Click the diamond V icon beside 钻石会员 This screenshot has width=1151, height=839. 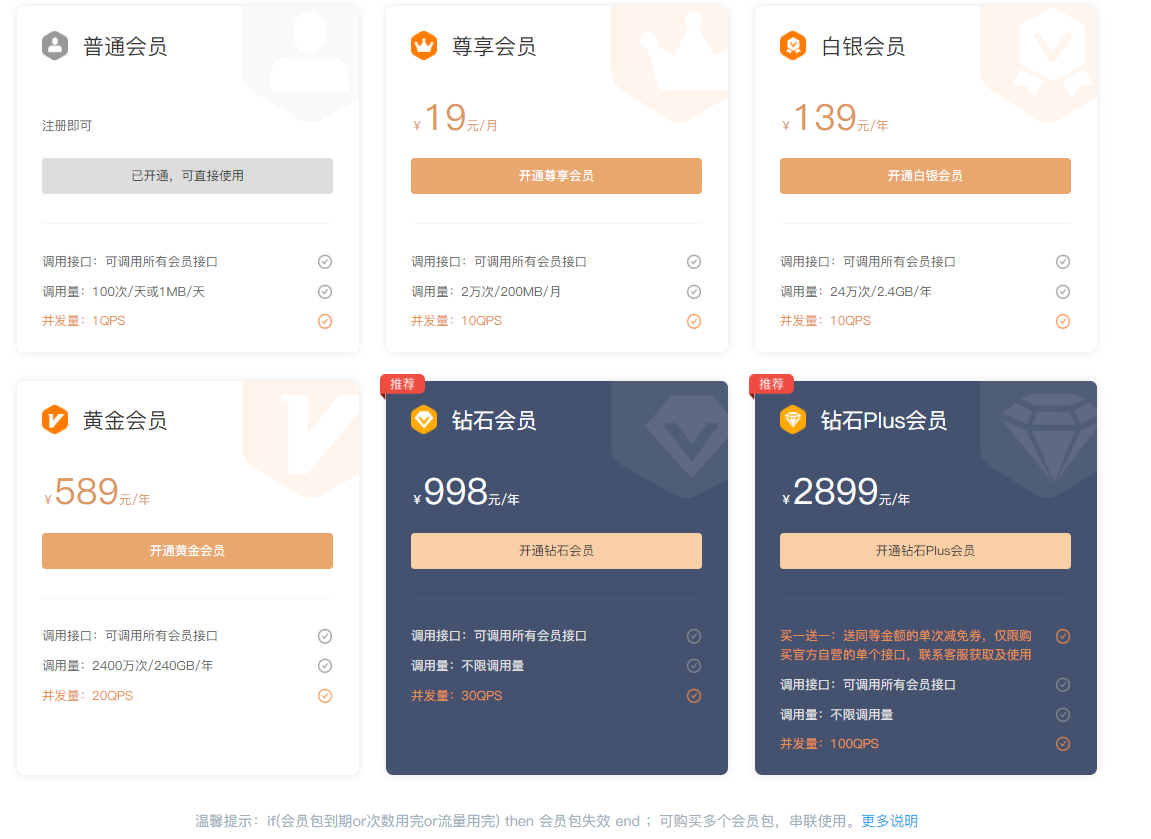(x=424, y=420)
